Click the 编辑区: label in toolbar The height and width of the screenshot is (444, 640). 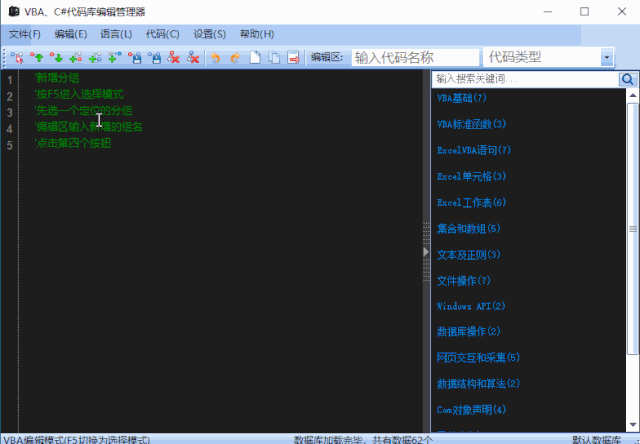pos(327,58)
